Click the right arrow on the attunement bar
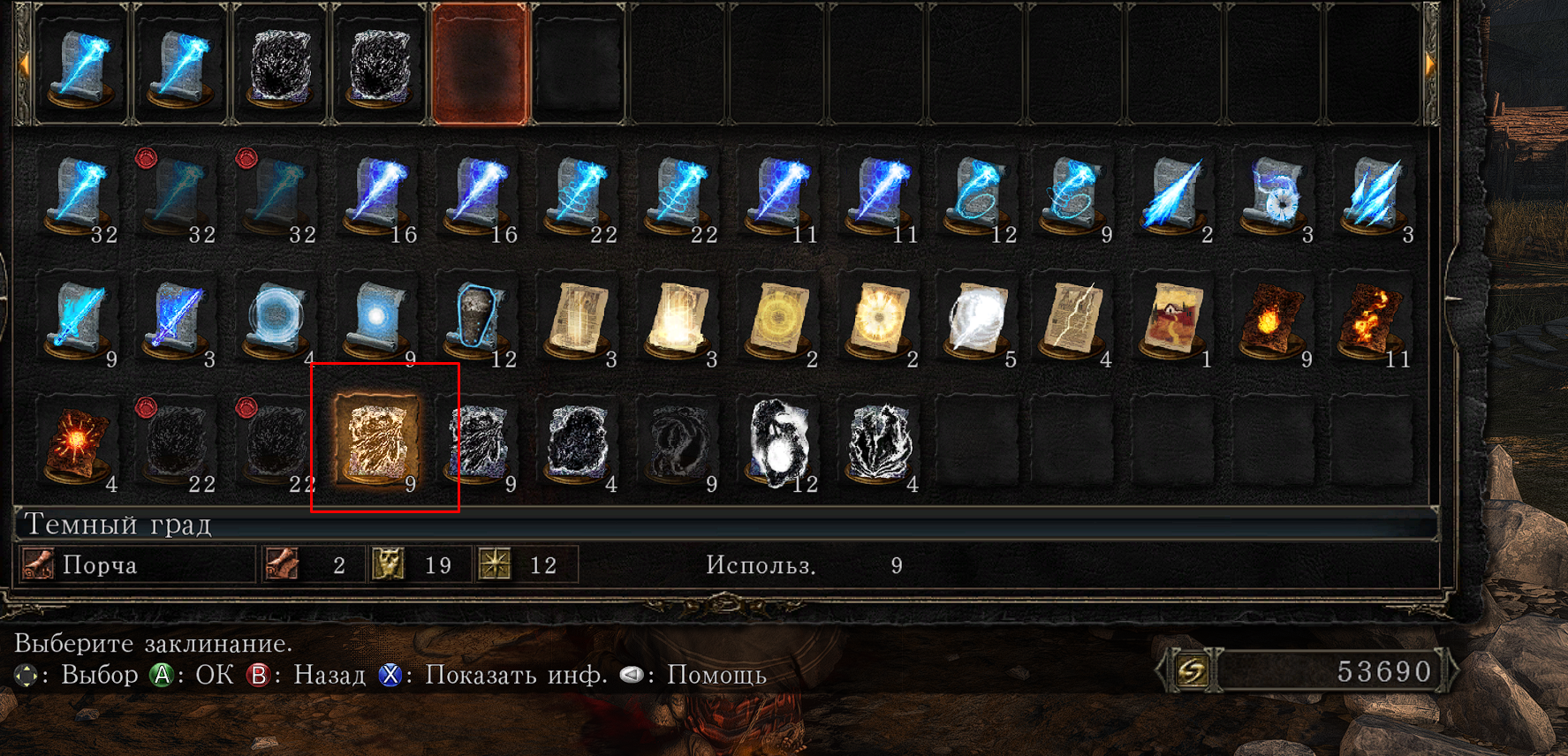The height and width of the screenshot is (756, 1568). point(1429,63)
